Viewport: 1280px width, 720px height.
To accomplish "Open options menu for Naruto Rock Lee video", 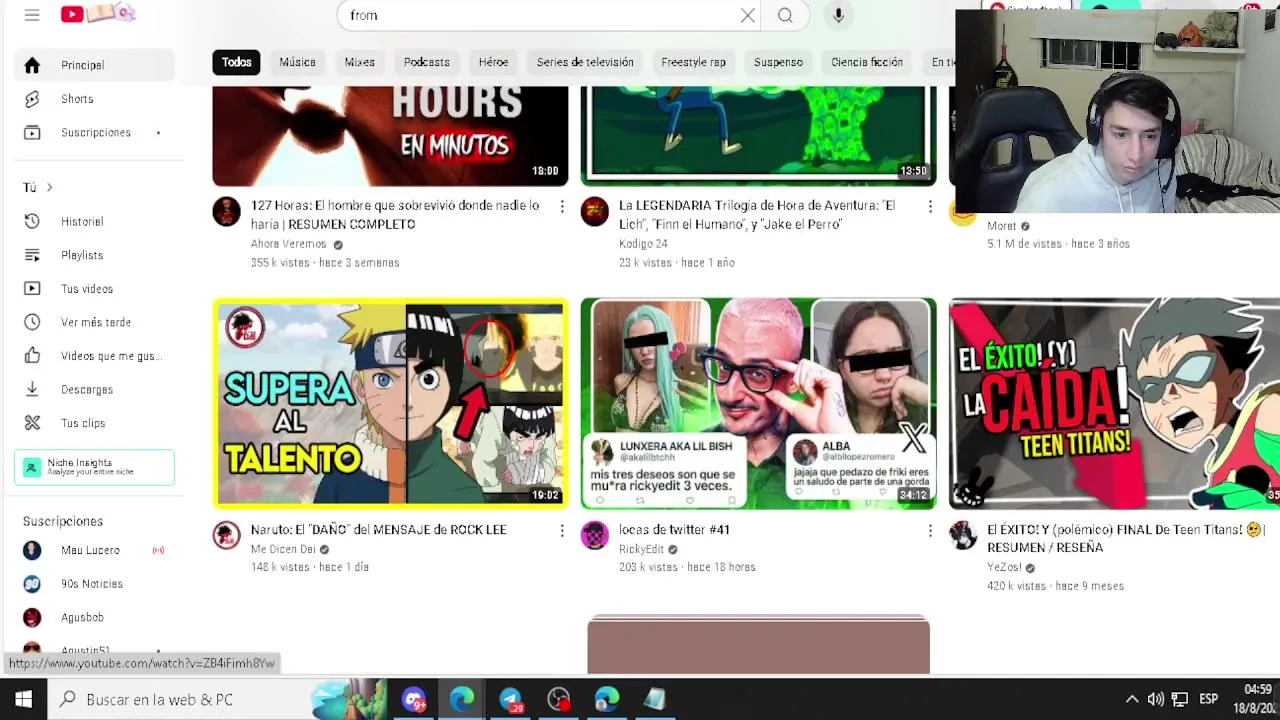I will (x=562, y=530).
